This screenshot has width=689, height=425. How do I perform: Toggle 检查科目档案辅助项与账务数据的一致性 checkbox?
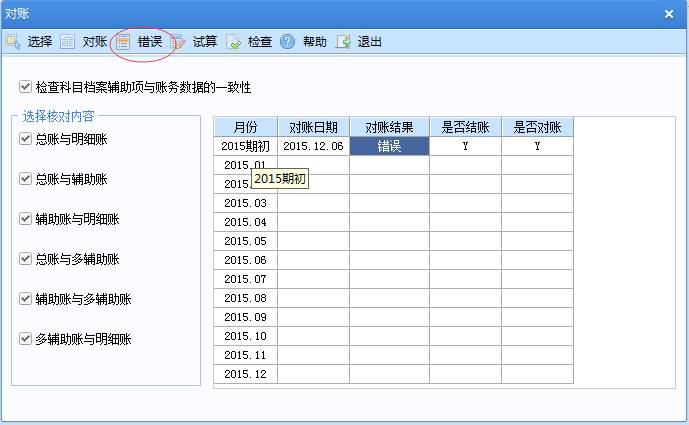pyautogui.click(x=26, y=88)
